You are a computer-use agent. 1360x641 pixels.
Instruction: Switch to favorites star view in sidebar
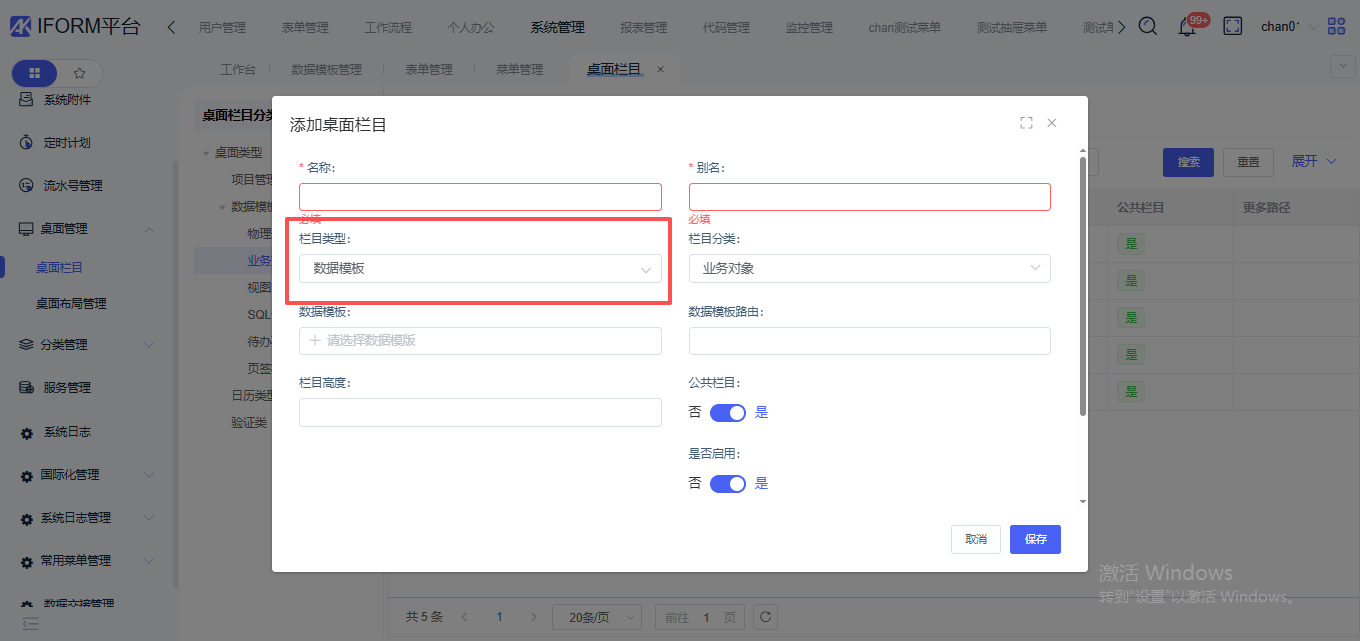(x=80, y=73)
